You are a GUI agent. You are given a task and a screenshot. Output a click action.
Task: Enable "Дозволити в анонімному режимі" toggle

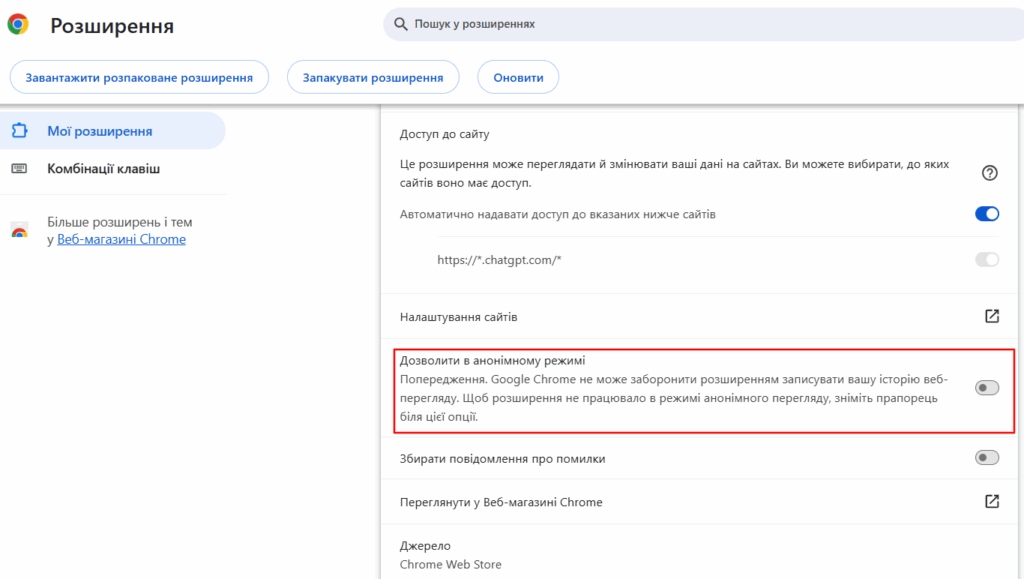coord(986,388)
